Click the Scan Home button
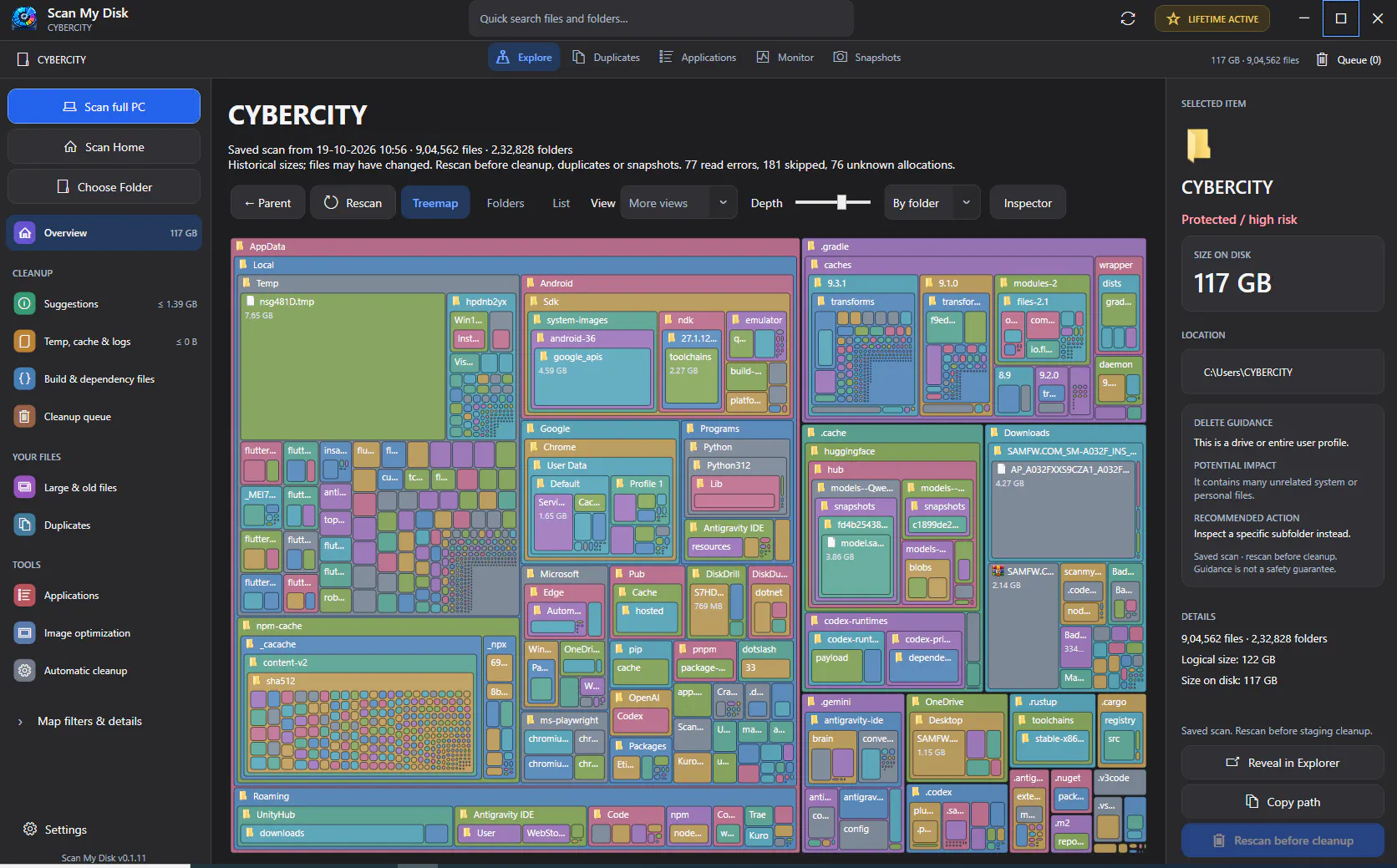The image size is (1397, 868). pos(104,147)
